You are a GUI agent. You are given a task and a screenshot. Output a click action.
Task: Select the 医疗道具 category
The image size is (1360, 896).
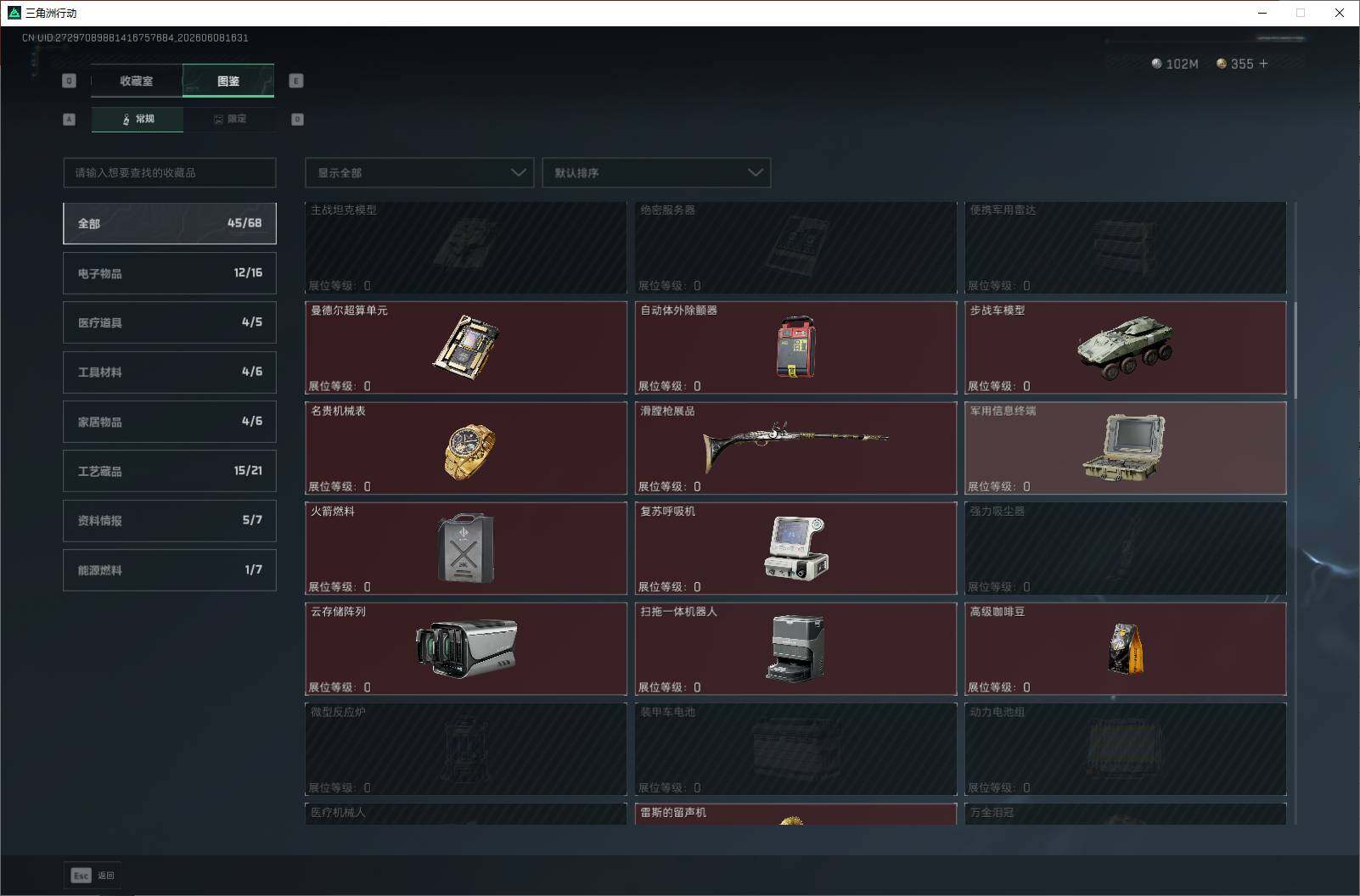(170, 322)
